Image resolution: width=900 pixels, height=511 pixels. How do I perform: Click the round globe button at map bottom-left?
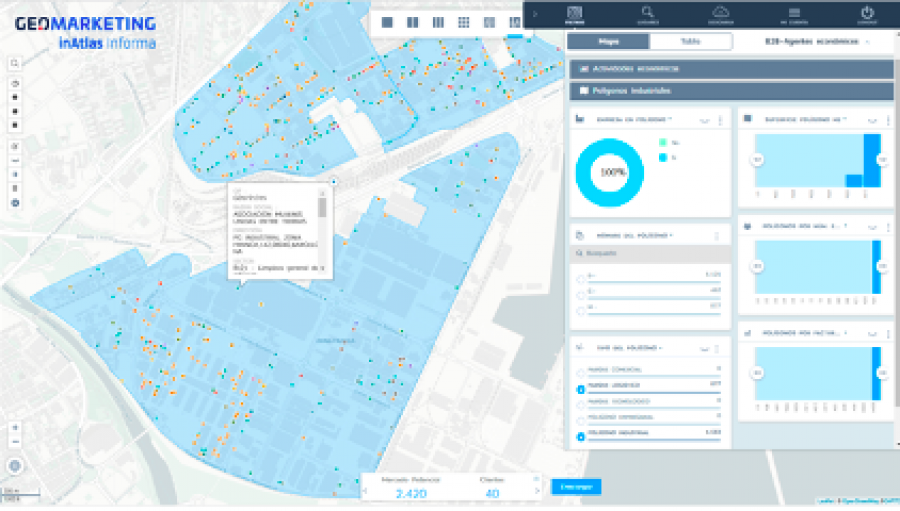15,466
